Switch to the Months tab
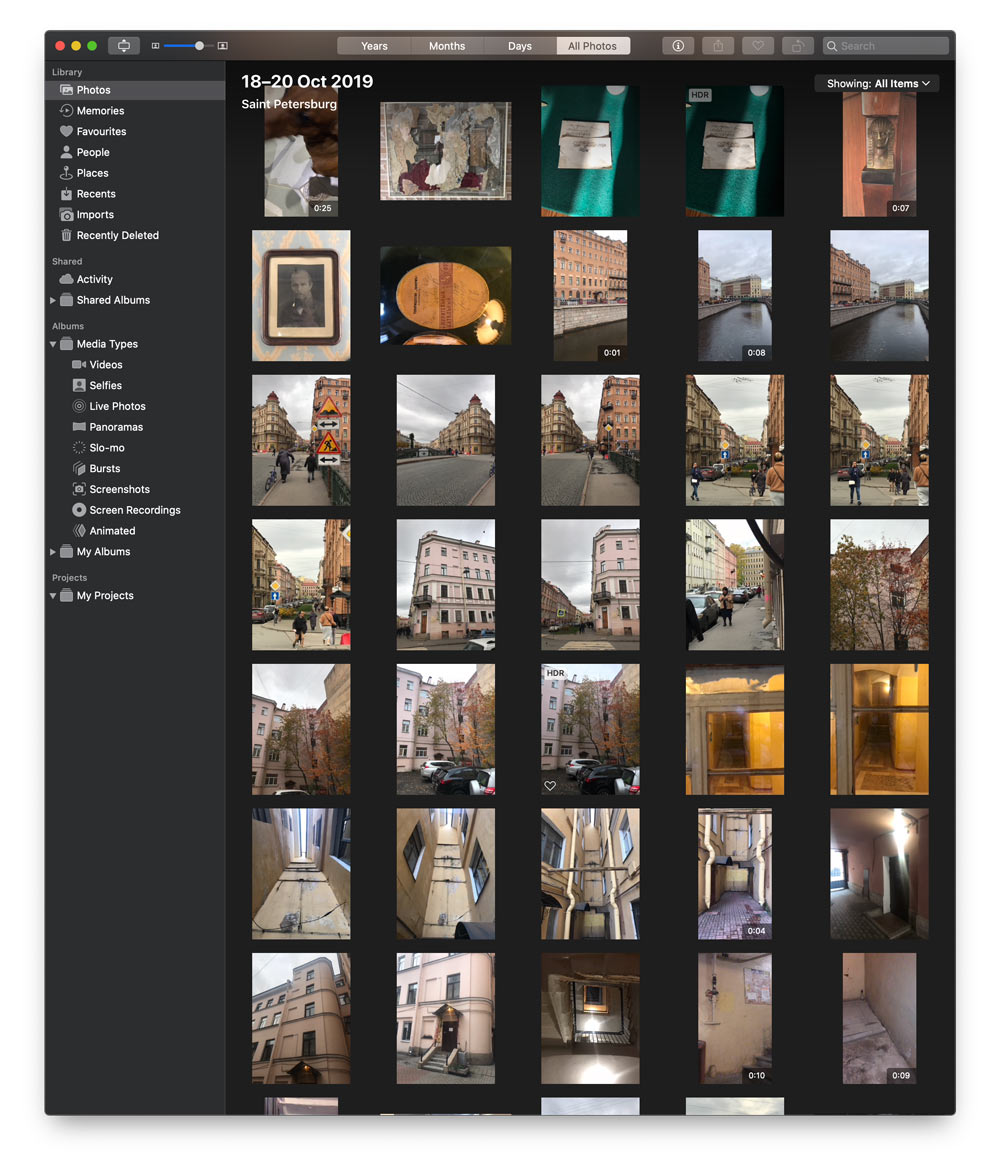1000x1174 pixels. pos(447,46)
